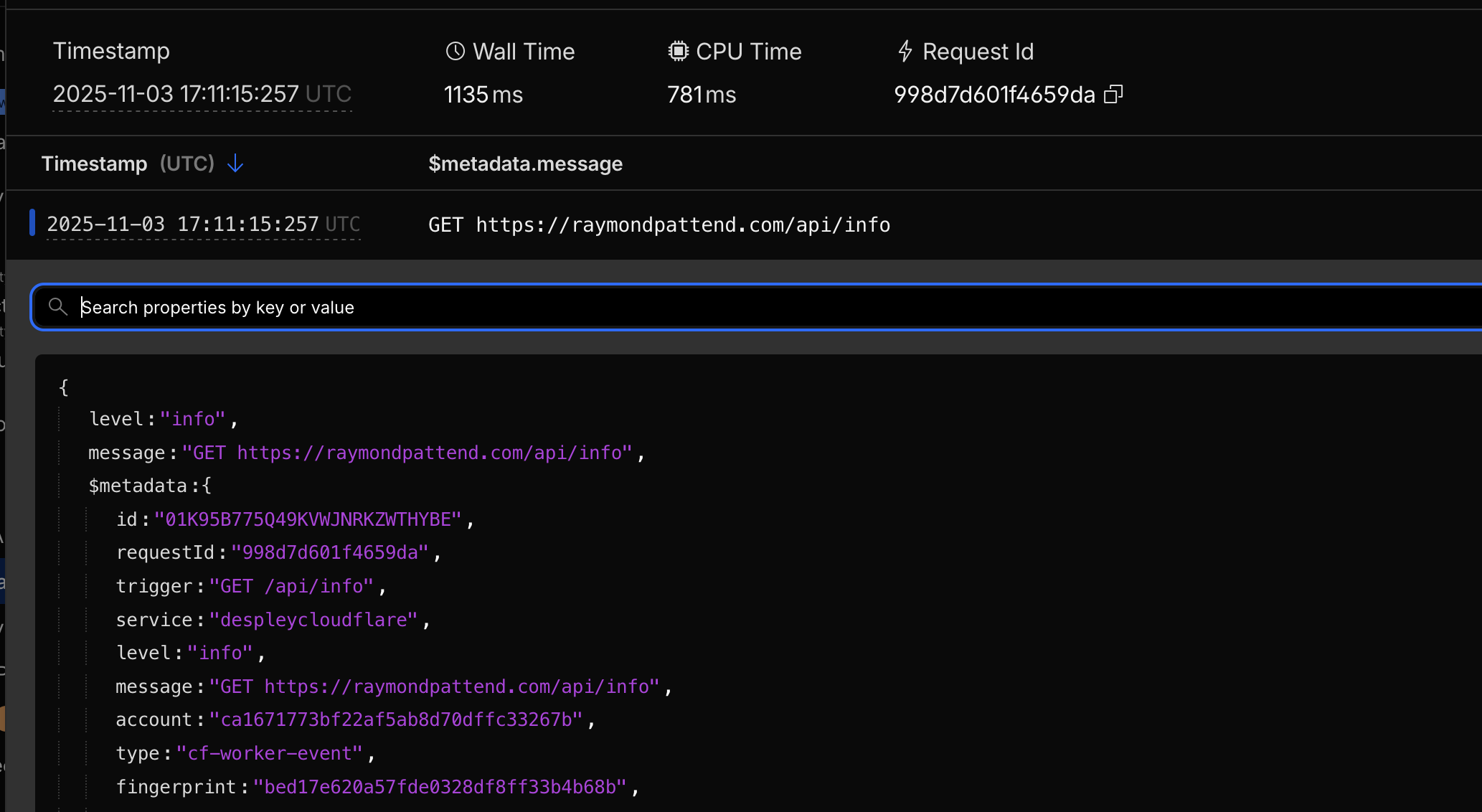
Task: Toggle timestamp sort order arrow
Action: pos(235,164)
